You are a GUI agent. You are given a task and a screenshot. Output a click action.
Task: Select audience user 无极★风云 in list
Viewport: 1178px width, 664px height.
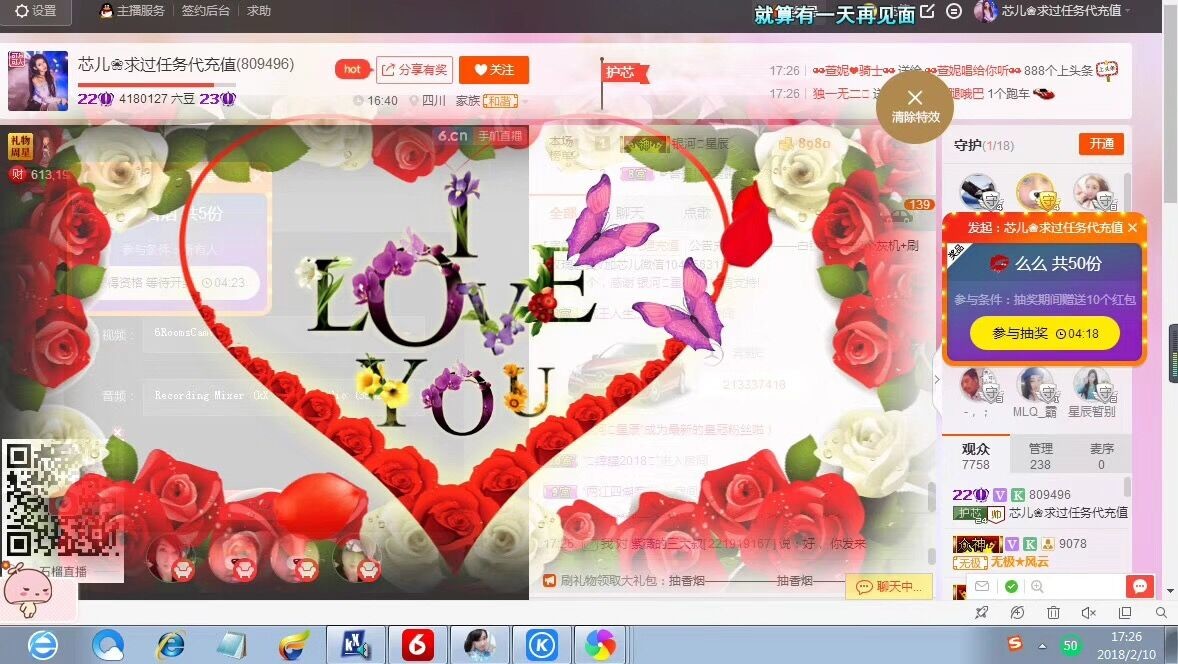[x=1040, y=552]
